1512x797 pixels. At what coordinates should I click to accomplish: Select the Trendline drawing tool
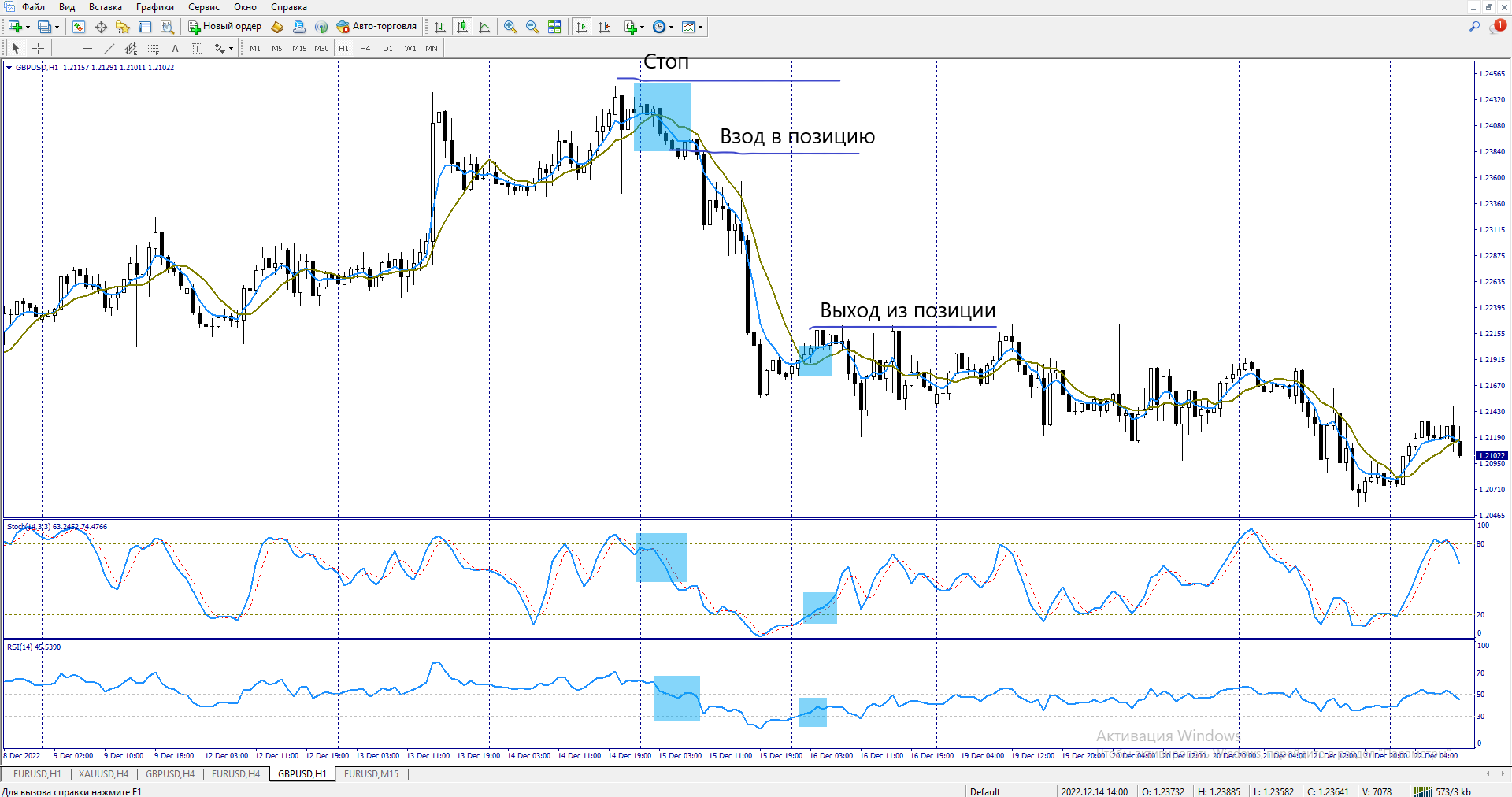109,48
